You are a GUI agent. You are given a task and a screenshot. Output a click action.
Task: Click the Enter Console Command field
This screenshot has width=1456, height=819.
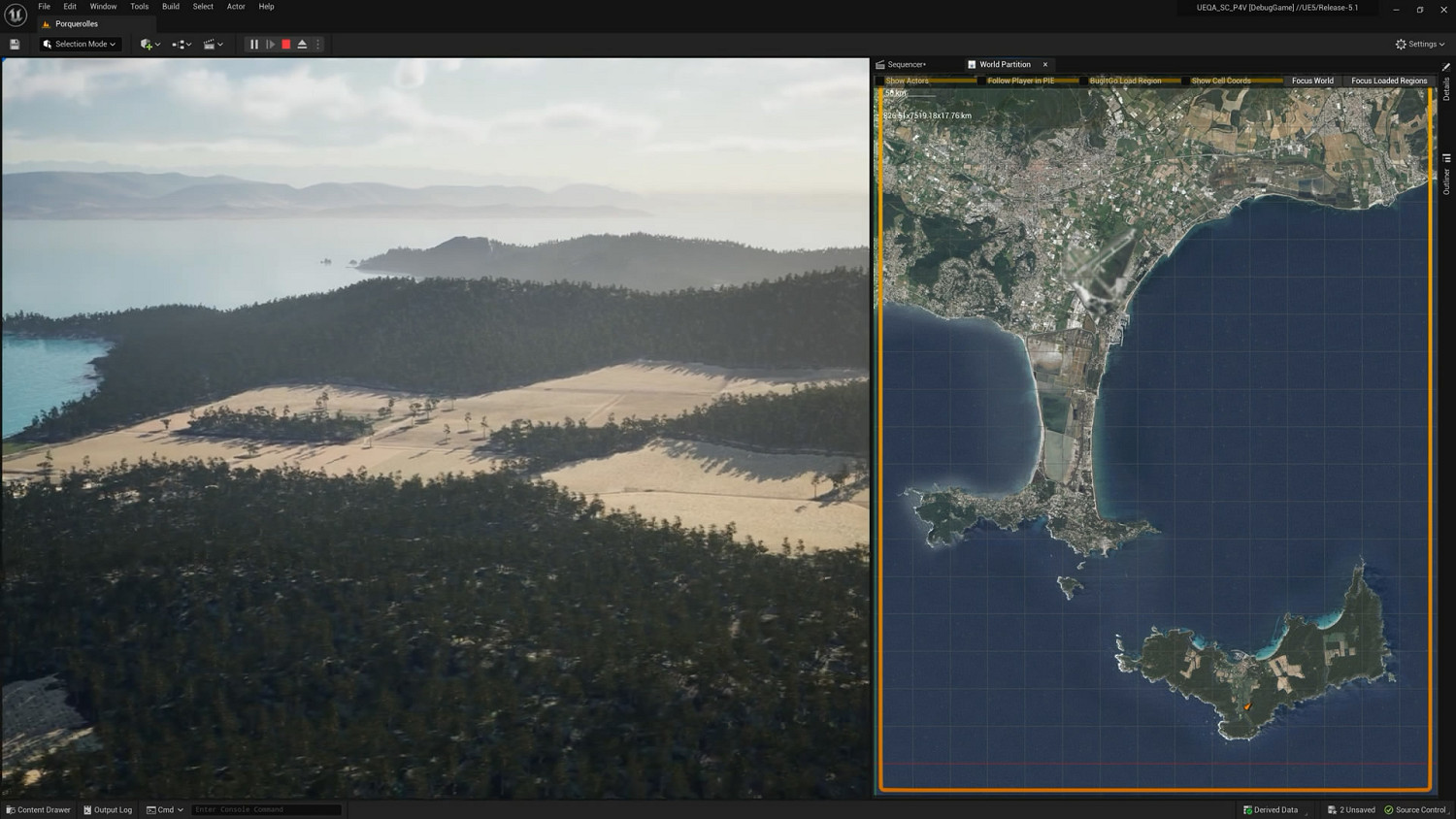click(x=266, y=810)
